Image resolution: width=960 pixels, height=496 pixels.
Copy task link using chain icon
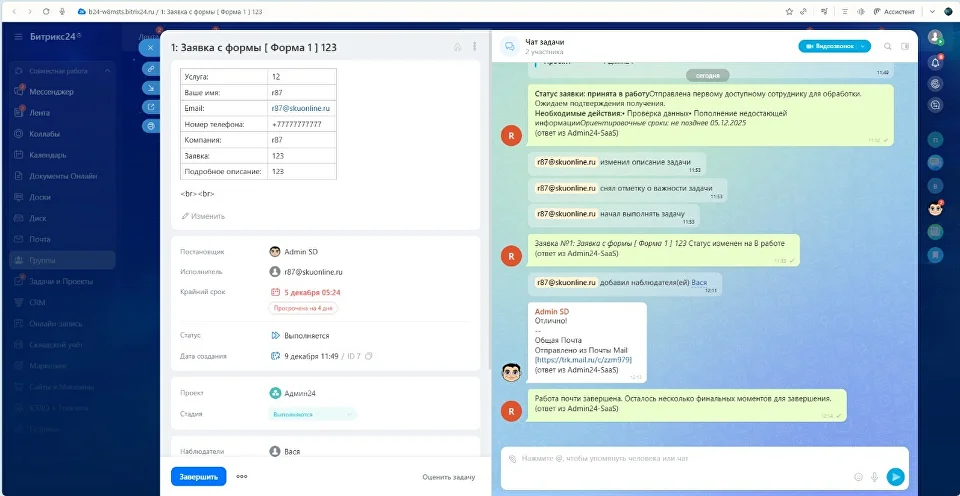(150, 68)
